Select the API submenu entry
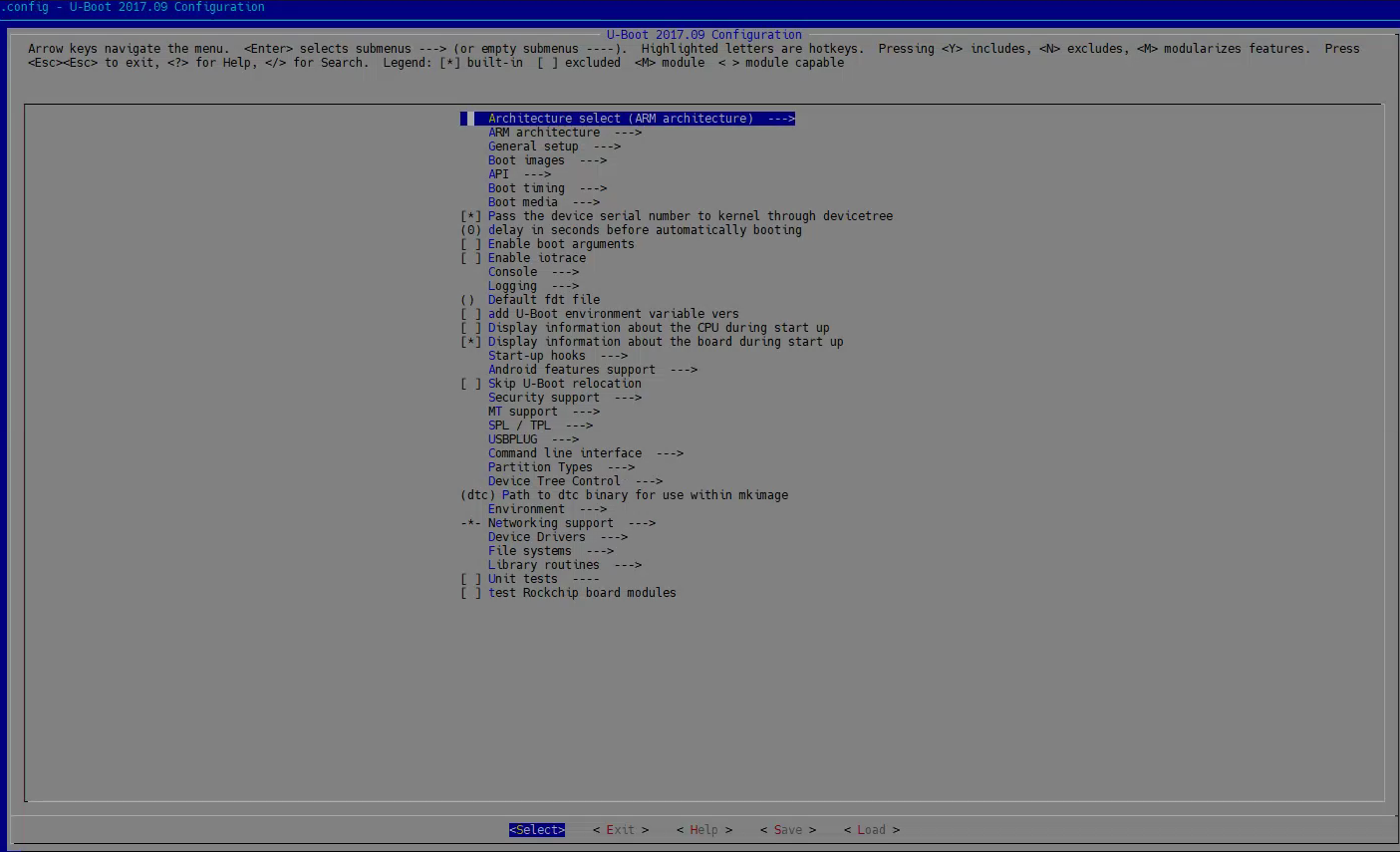 click(x=519, y=174)
